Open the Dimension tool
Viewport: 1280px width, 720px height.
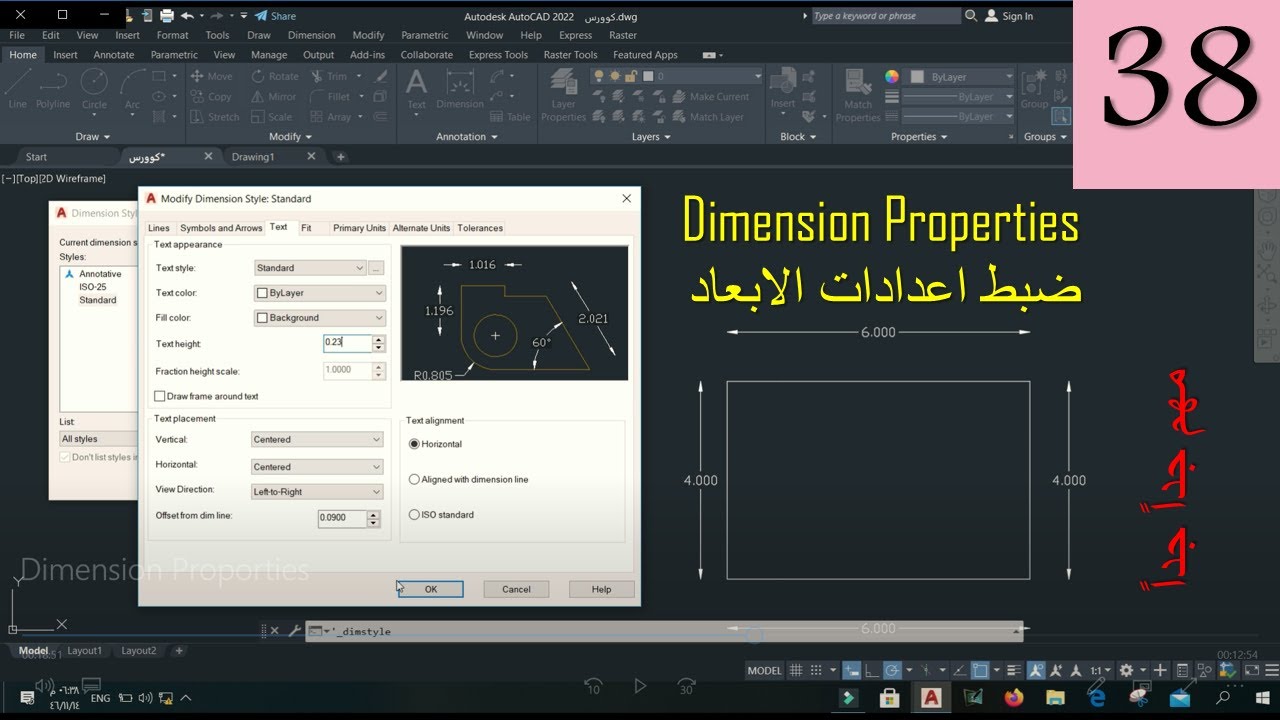pos(460,89)
